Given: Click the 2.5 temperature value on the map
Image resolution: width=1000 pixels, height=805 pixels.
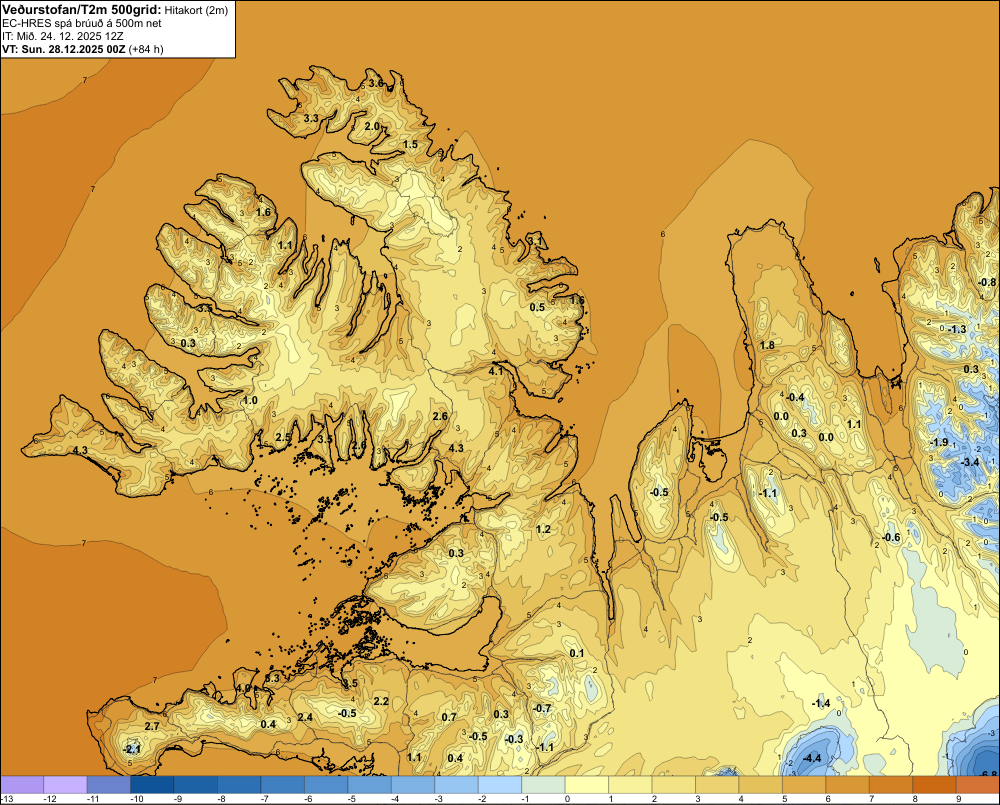Looking at the screenshot, I should [x=283, y=438].
